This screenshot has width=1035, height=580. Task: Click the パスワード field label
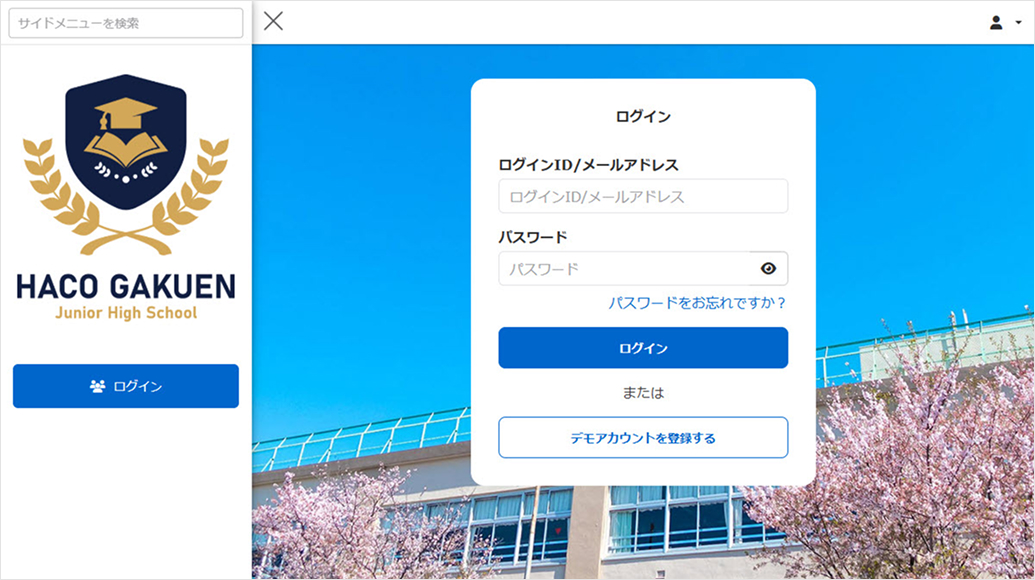532,237
